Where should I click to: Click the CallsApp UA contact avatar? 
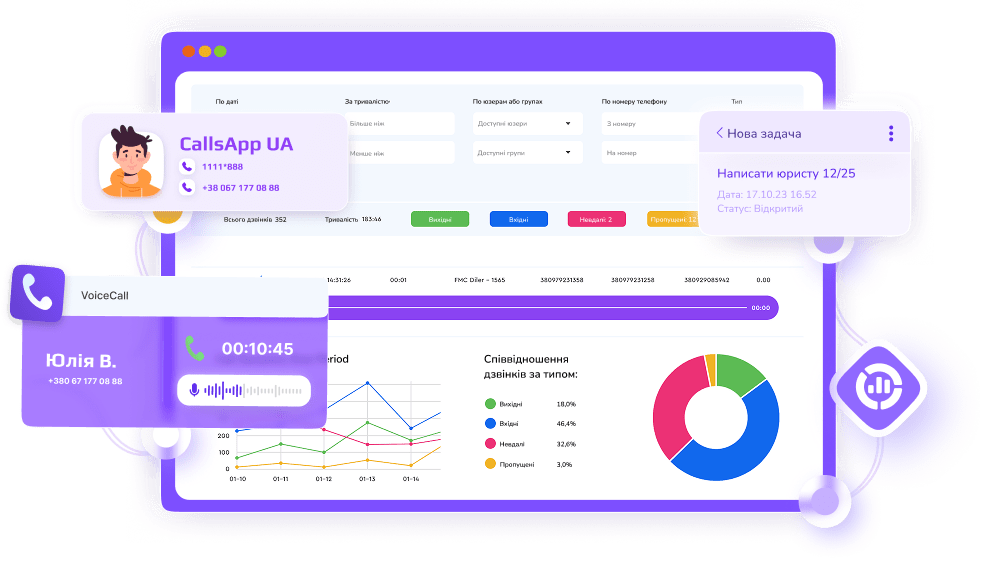(x=130, y=161)
